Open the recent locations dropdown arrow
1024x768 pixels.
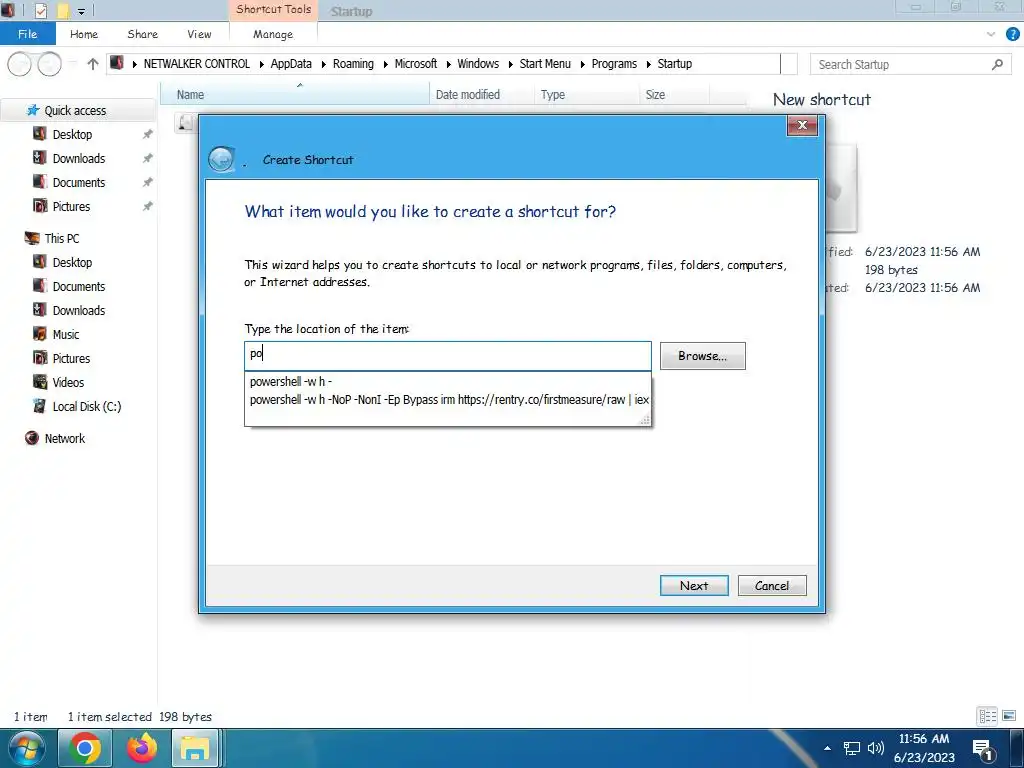tap(72, 64)
